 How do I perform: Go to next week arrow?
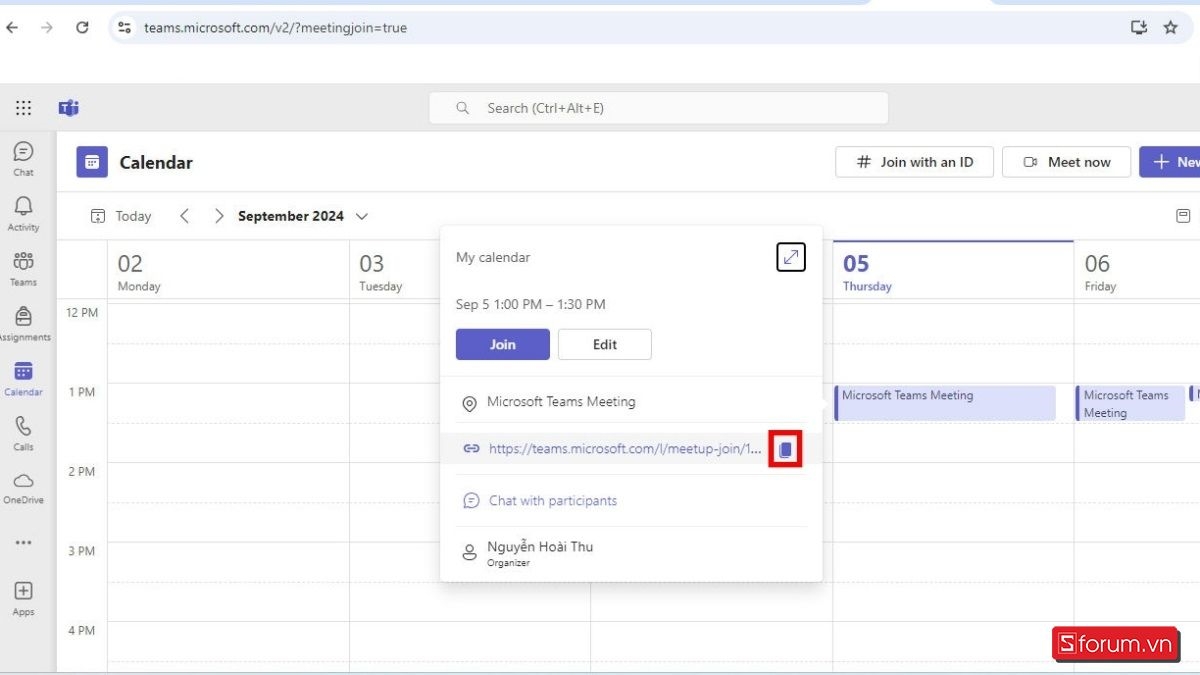[219, 216]
